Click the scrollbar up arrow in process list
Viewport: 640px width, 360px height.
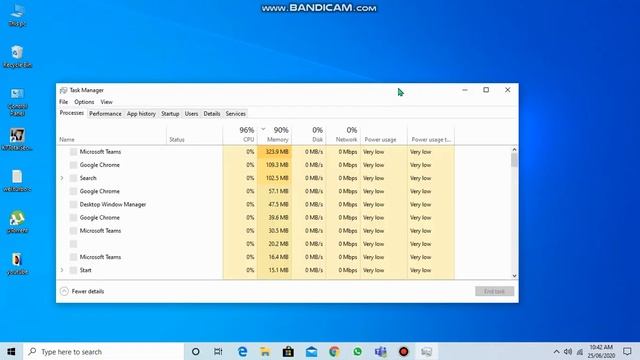pos(514,150)
